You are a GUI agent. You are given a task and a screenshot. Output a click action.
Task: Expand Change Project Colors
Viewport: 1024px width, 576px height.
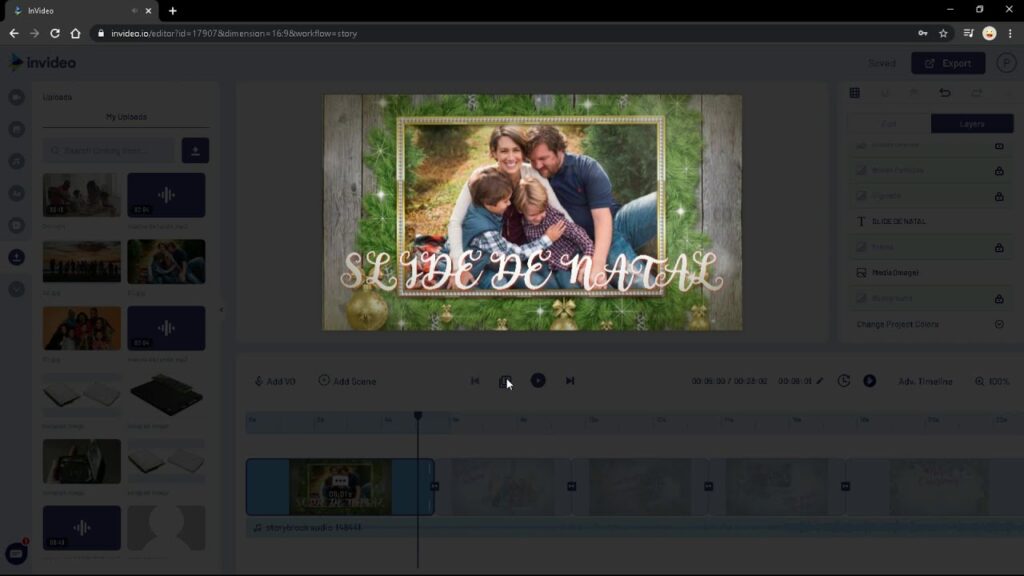point(999,324)
